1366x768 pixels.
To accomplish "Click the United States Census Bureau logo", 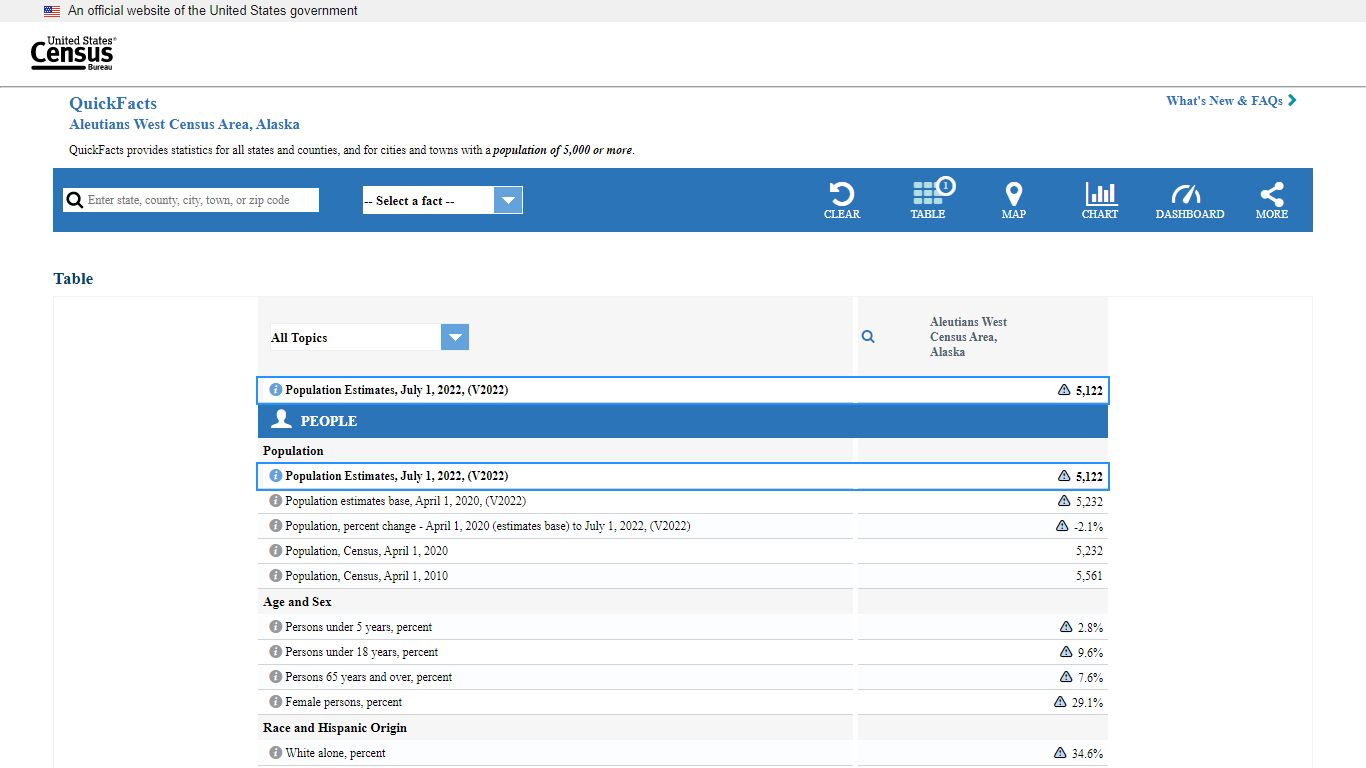I will [x=72, y=53].
